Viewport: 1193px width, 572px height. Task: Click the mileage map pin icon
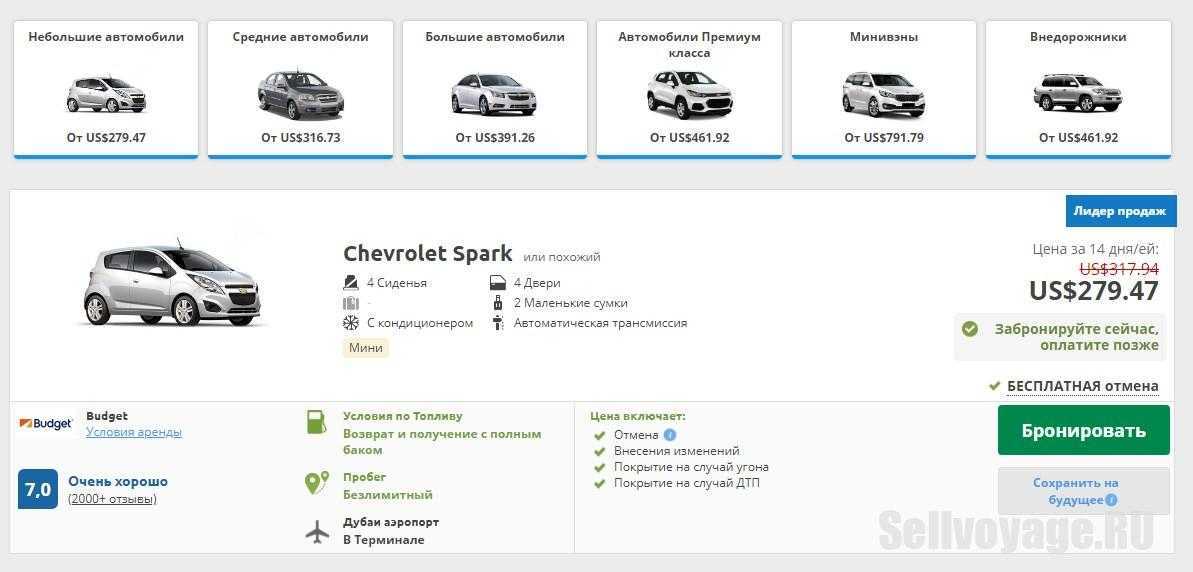tap(317, 484)
